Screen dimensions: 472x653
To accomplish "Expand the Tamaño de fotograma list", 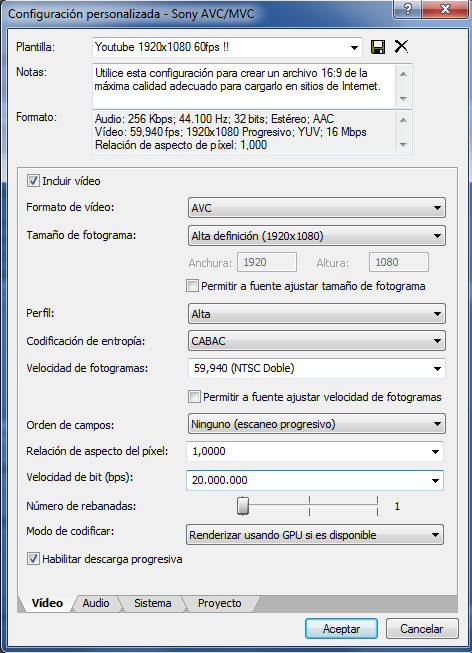I will (317, 236).
